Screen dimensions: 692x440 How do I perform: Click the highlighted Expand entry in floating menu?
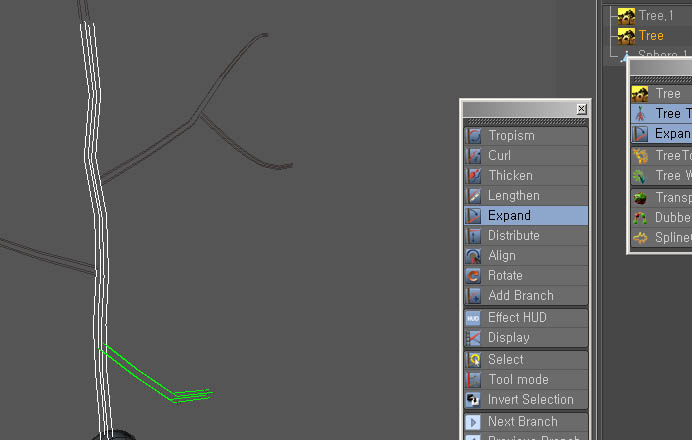click(x=526, y=216)
